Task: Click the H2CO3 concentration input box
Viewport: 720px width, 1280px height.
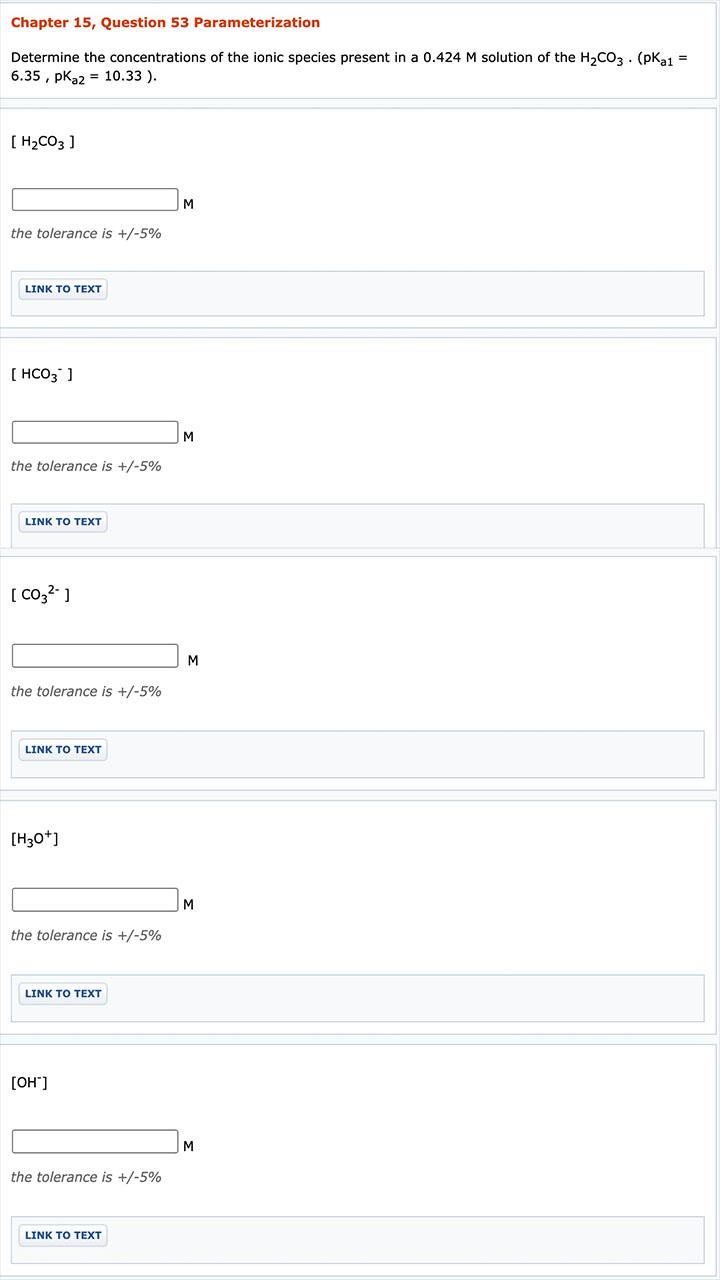Action: tap(94, 198)
